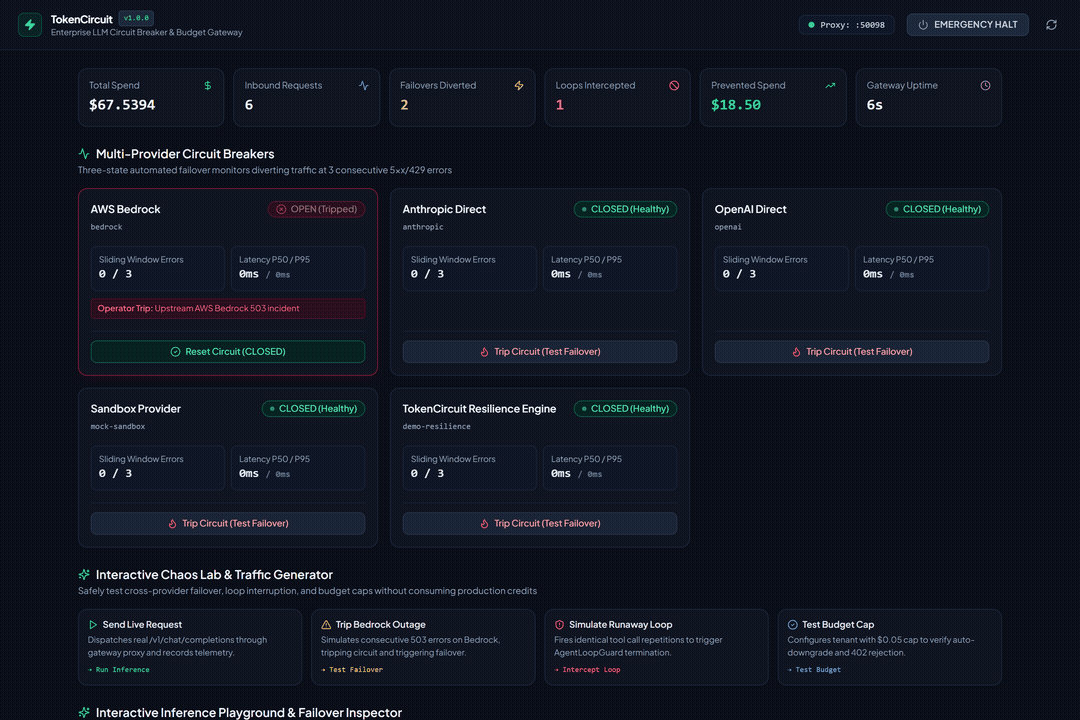Click the Failovers Diverted count 2
1080x720 pixels.
(x=404, y=105)
